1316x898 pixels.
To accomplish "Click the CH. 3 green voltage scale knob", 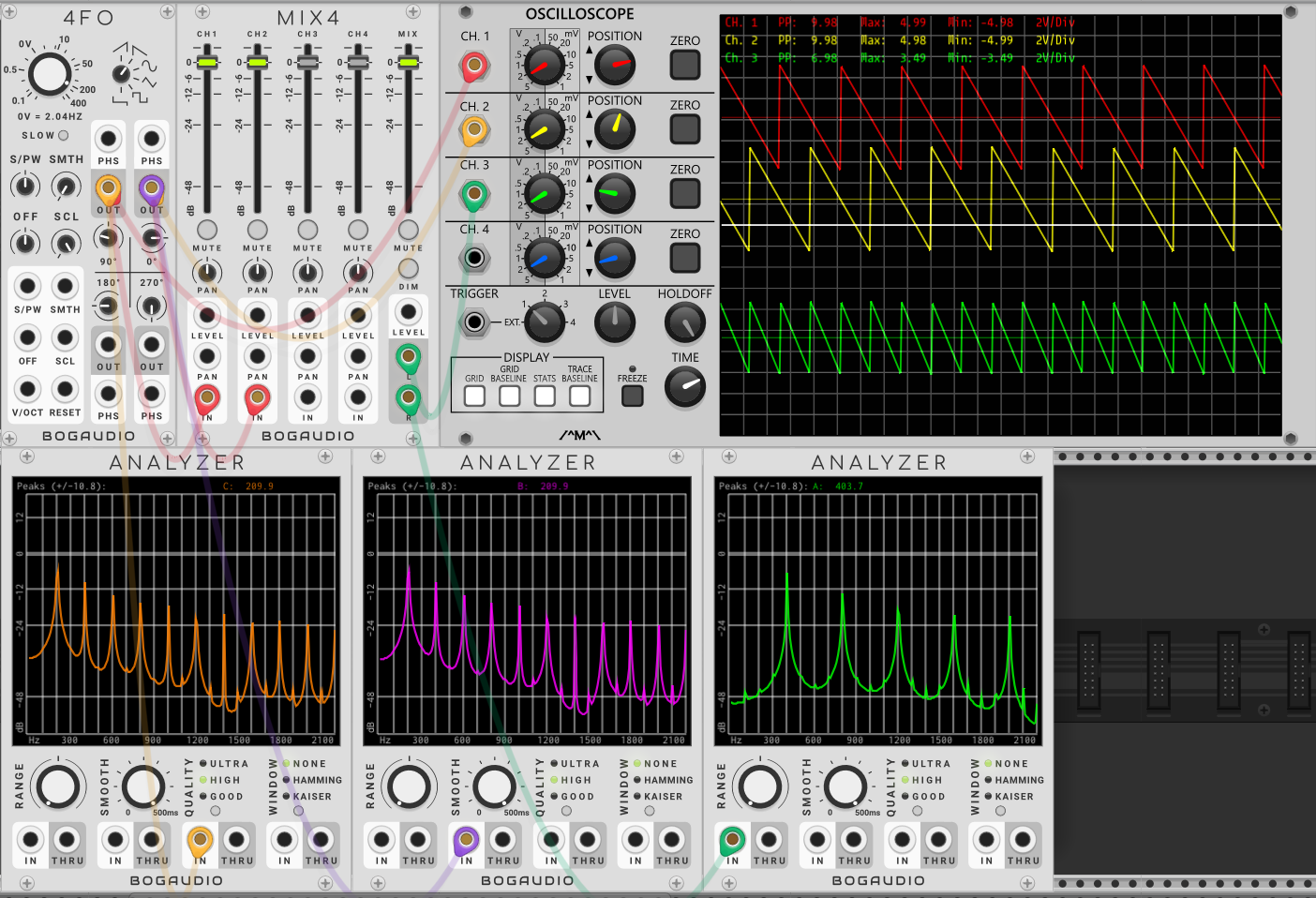I will coord(544,194).
